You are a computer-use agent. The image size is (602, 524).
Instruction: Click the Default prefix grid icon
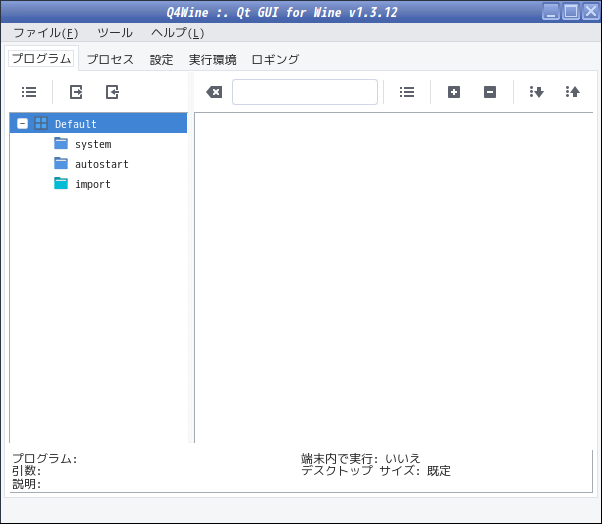coord(41,124)
